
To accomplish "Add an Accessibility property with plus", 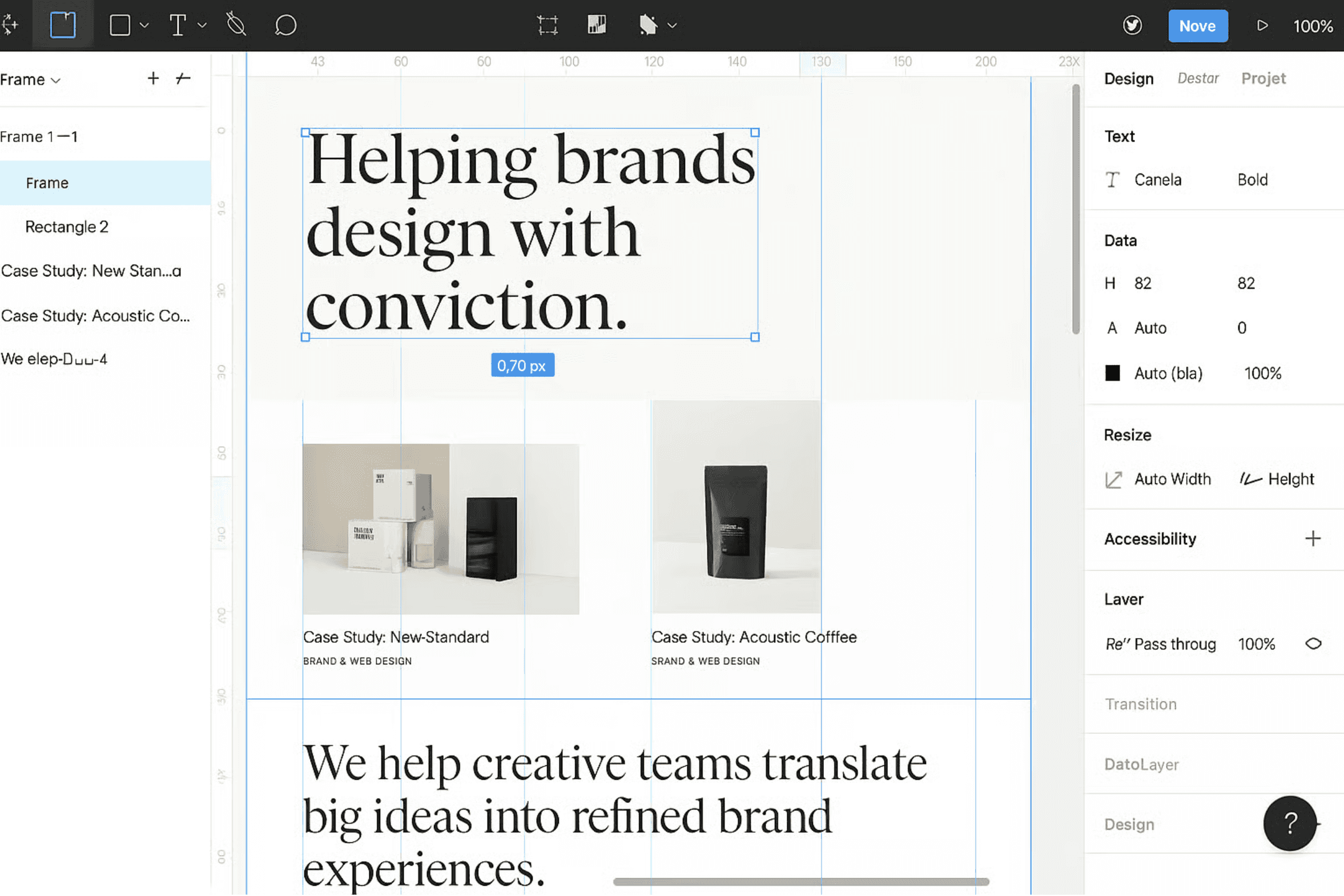I will tap(1313, 538).
